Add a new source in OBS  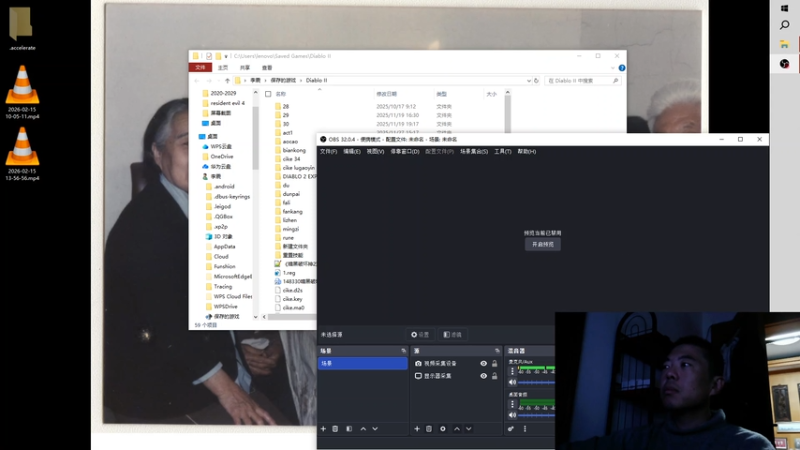pyautogui.click(x=417, y=429)
